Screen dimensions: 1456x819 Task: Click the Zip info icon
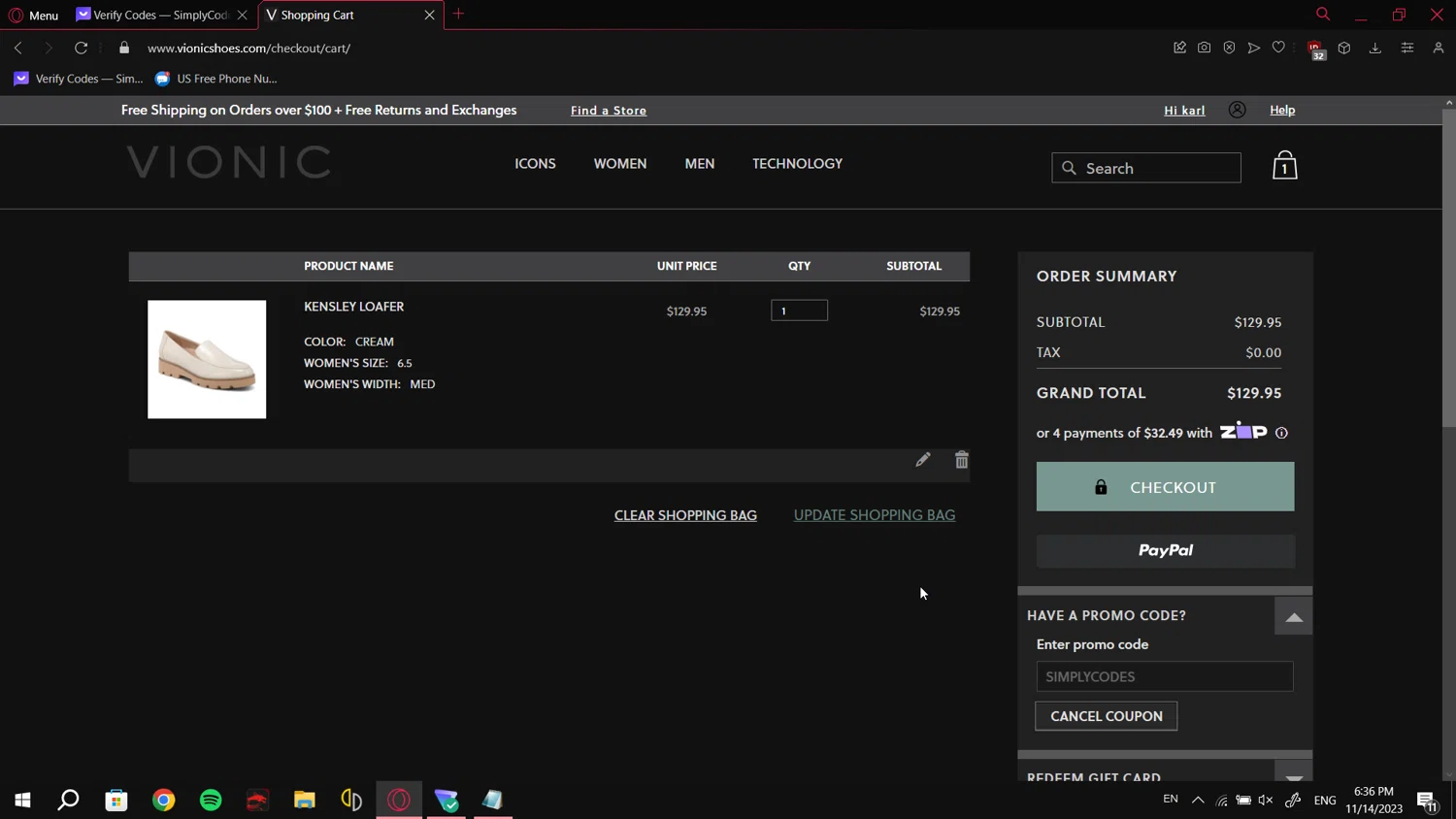1281,433
